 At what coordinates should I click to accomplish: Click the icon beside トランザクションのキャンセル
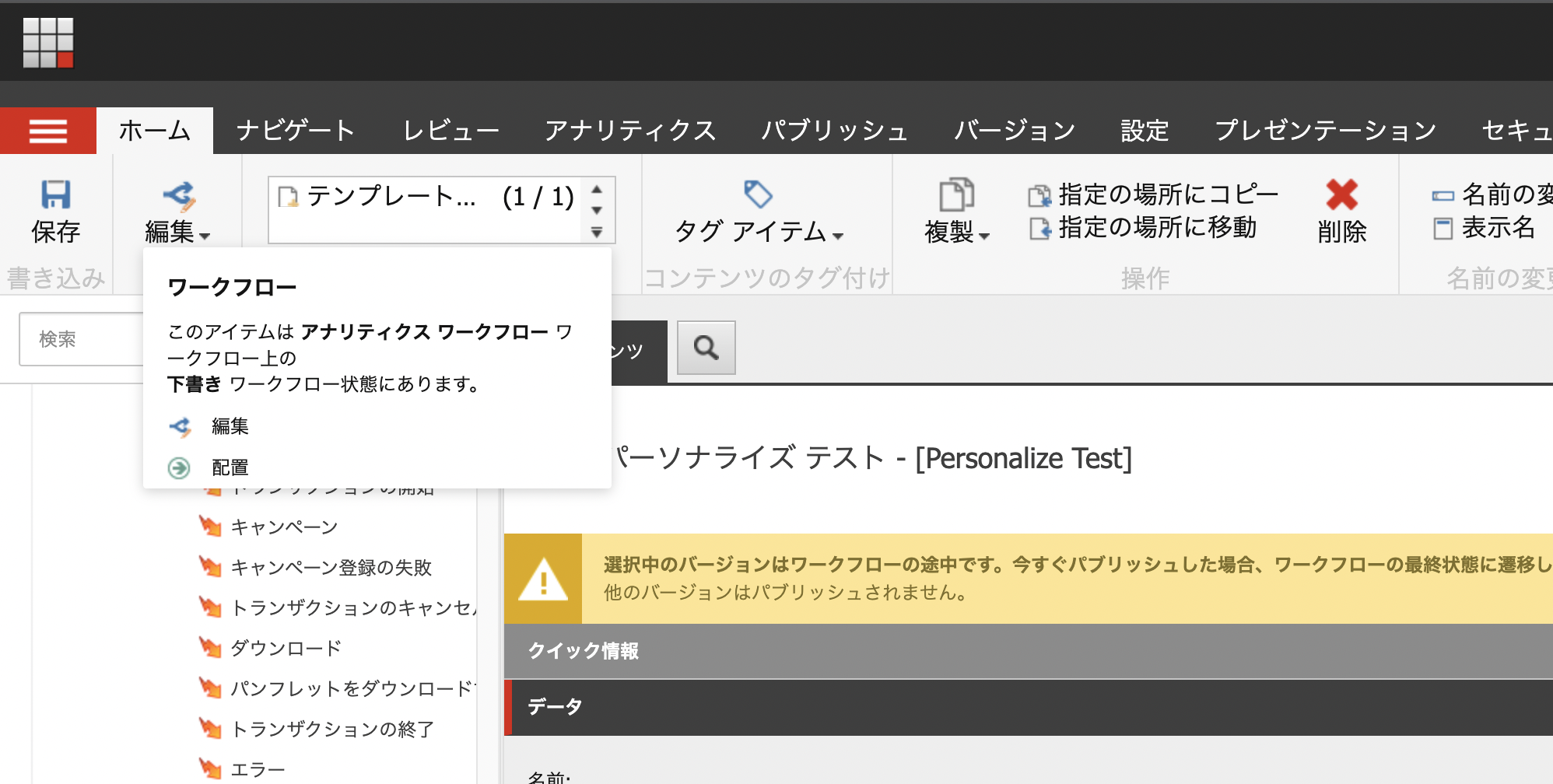(210, 607)
